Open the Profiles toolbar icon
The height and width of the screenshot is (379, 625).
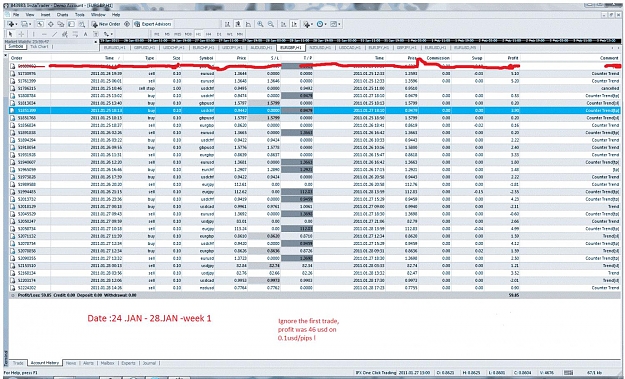(24, 24)
